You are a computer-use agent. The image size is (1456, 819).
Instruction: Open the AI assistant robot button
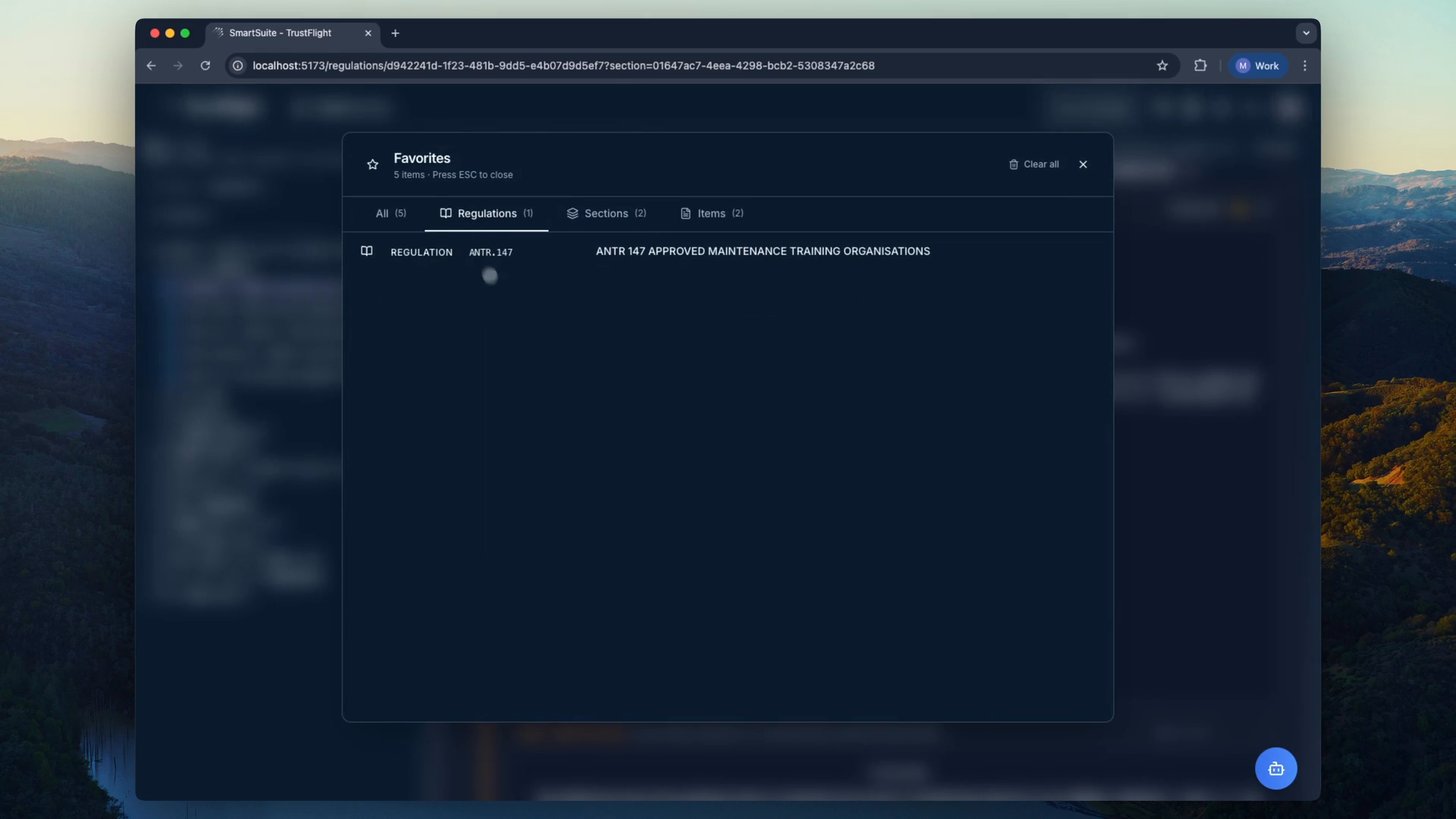pyautogui.click(x=1276, y=769)
